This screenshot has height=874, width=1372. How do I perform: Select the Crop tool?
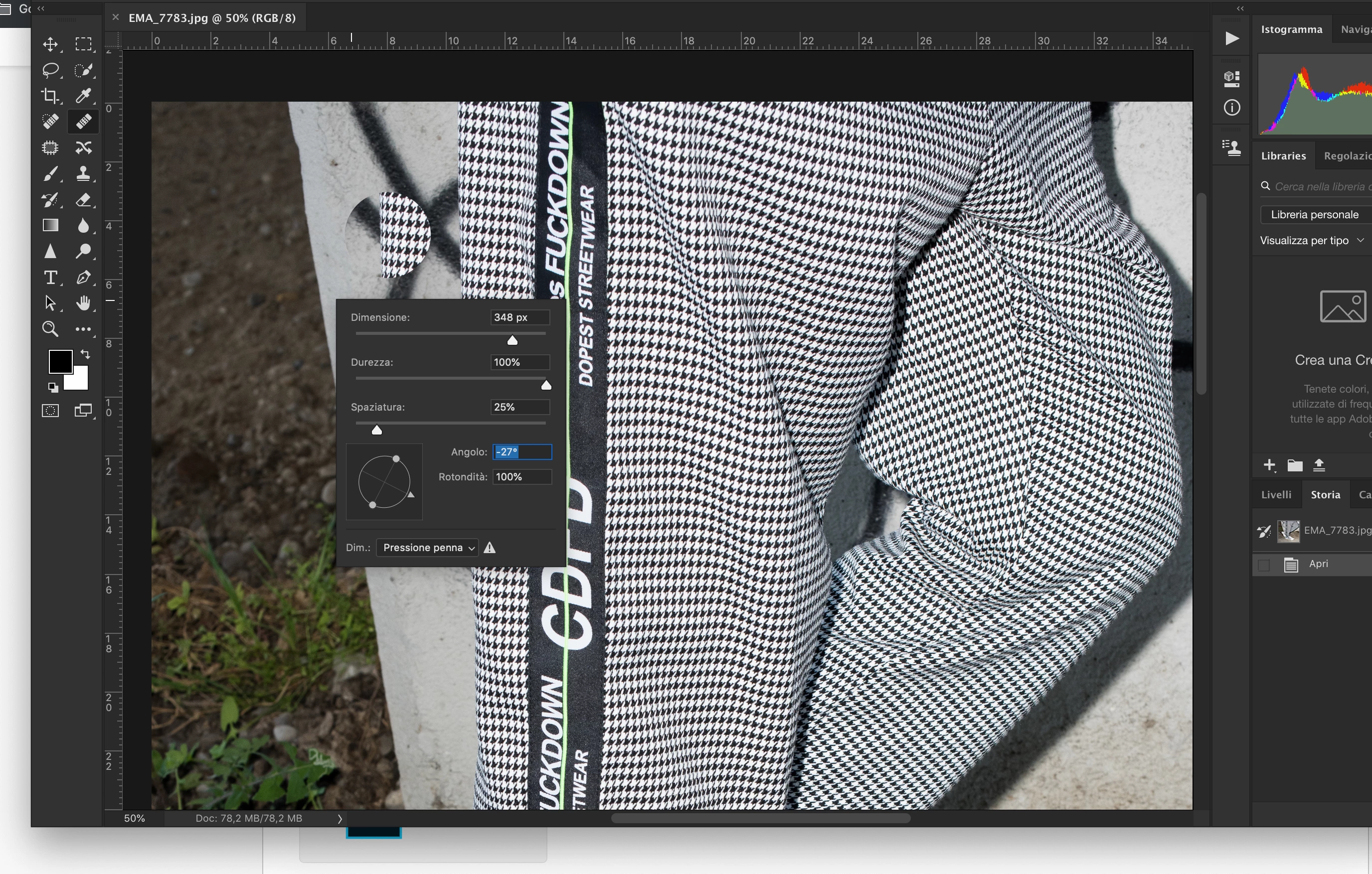click(x=50, y=96)
